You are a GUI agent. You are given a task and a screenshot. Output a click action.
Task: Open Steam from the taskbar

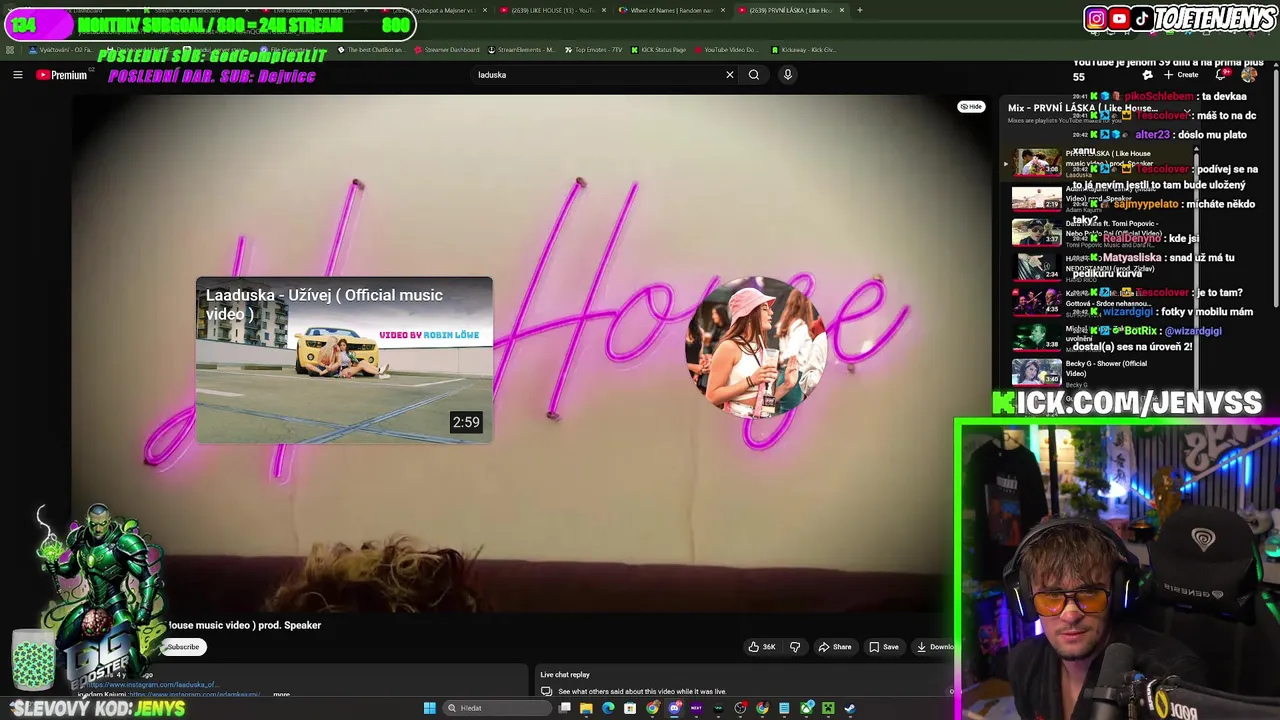850,708
